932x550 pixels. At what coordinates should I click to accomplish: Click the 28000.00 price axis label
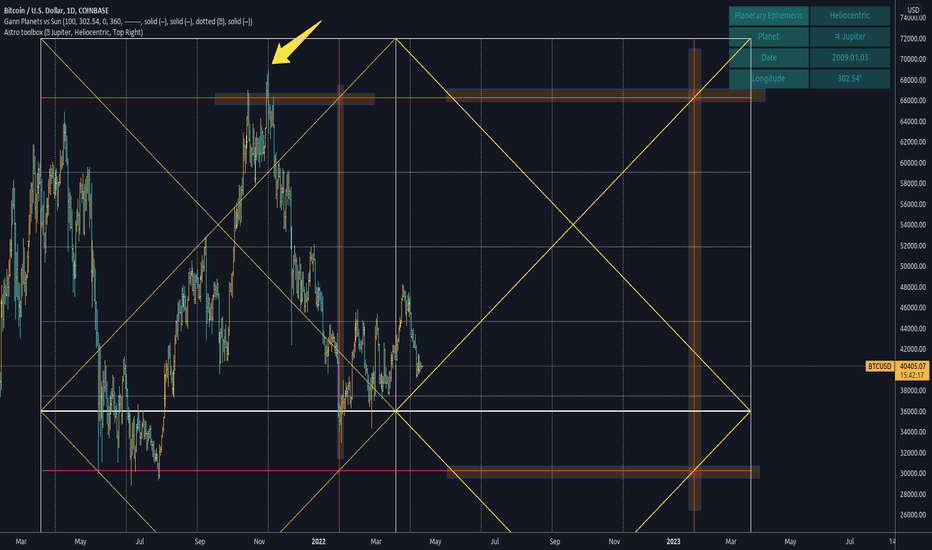(913, 495)
